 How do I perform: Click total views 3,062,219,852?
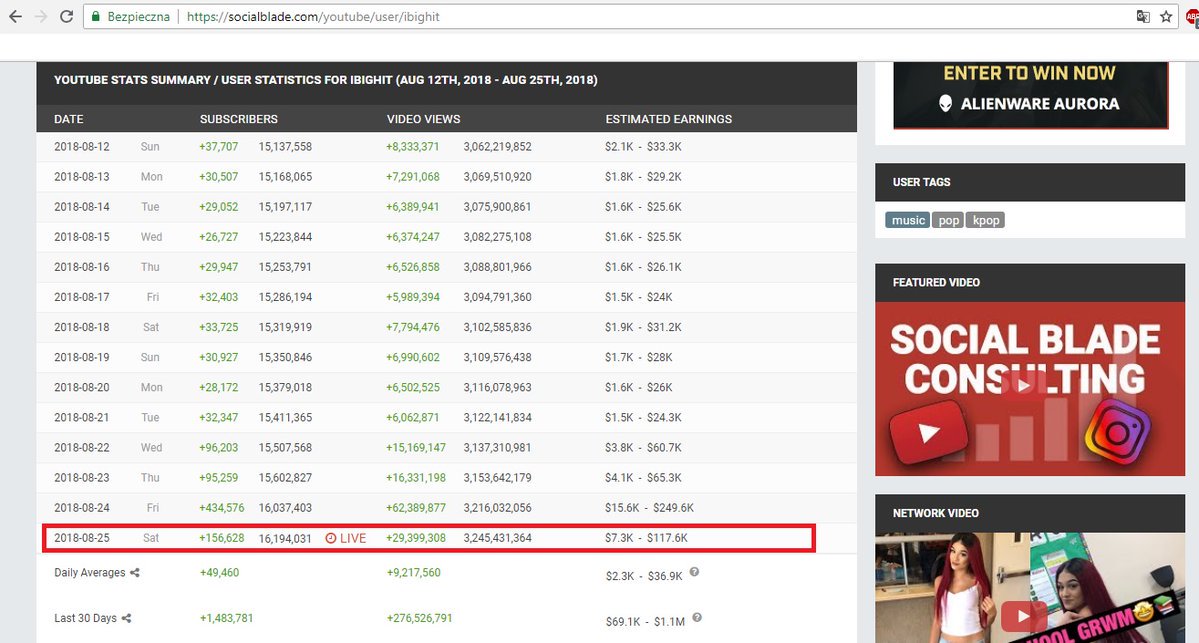(x=497, y=147)
